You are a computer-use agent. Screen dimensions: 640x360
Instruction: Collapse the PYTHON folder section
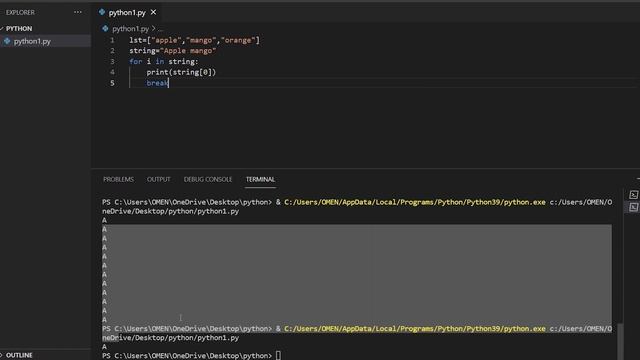pos(18,29)
